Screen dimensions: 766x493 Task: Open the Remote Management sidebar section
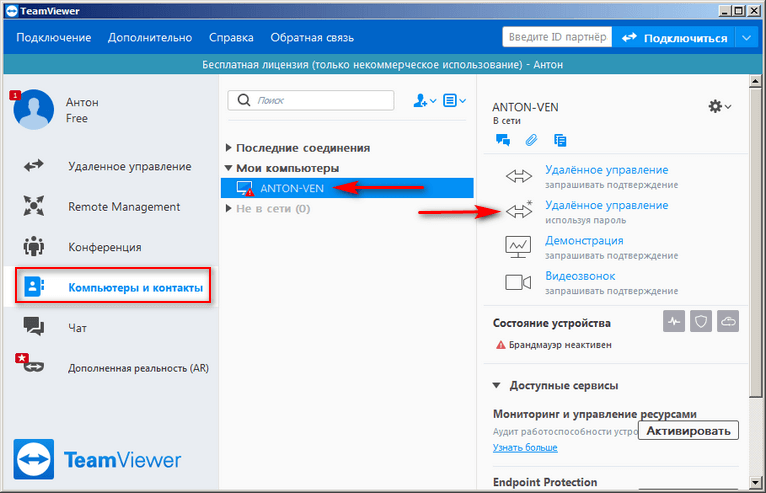tap(124, 207)
